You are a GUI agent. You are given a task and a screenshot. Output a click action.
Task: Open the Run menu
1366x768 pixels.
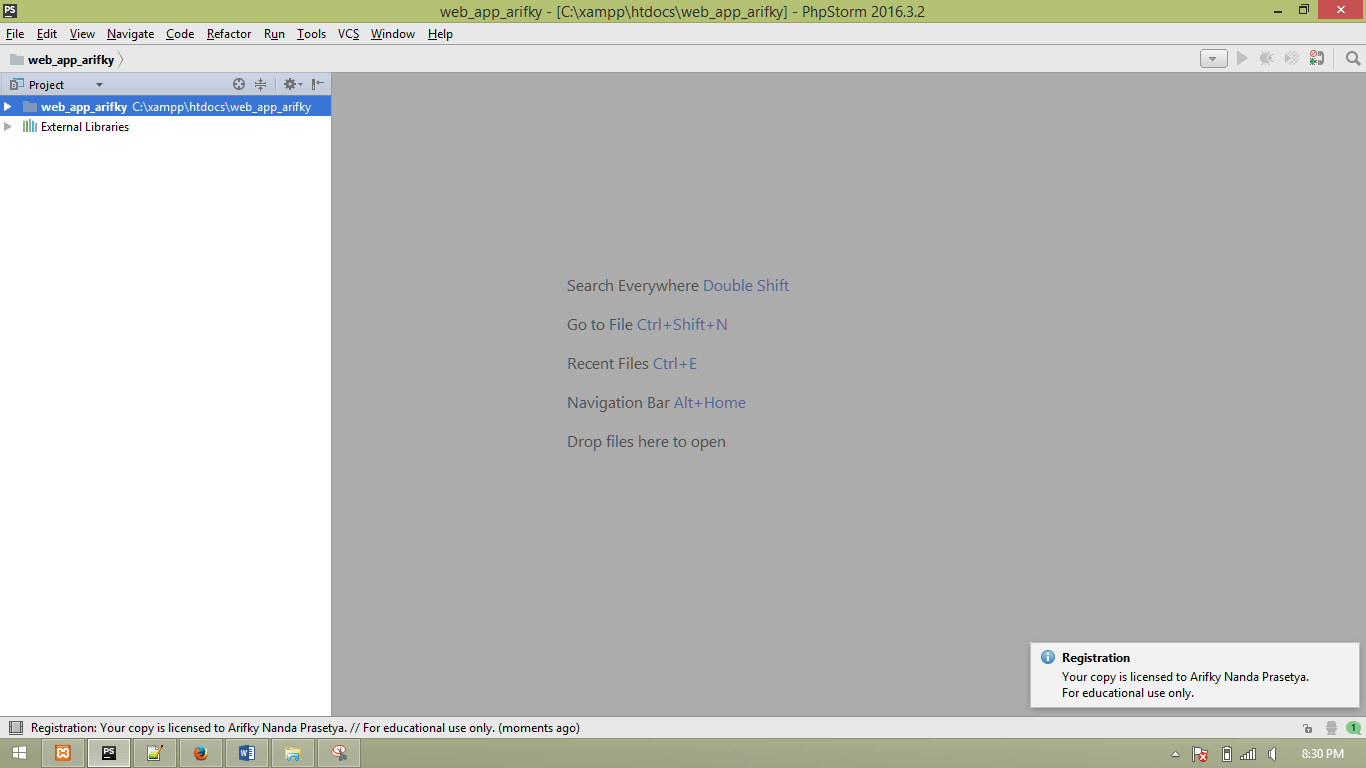tap(275, 34)
